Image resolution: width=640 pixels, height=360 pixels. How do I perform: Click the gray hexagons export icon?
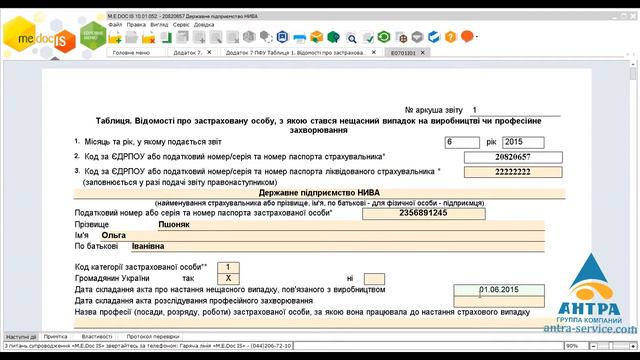point(266,37)
